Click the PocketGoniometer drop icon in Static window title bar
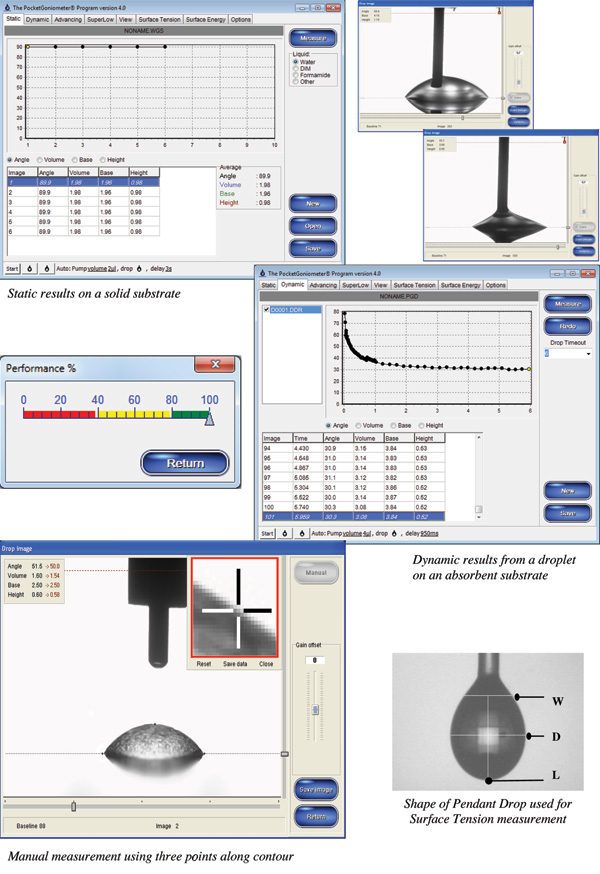The image size is (600, 874). 7,8
